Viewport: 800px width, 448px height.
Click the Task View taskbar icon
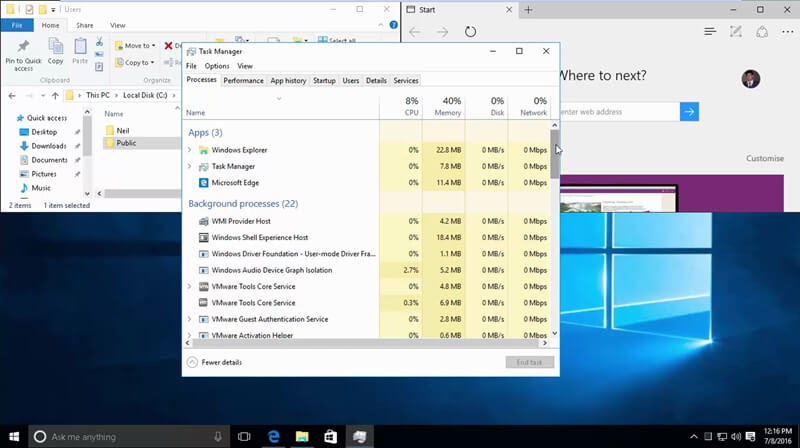244,437
